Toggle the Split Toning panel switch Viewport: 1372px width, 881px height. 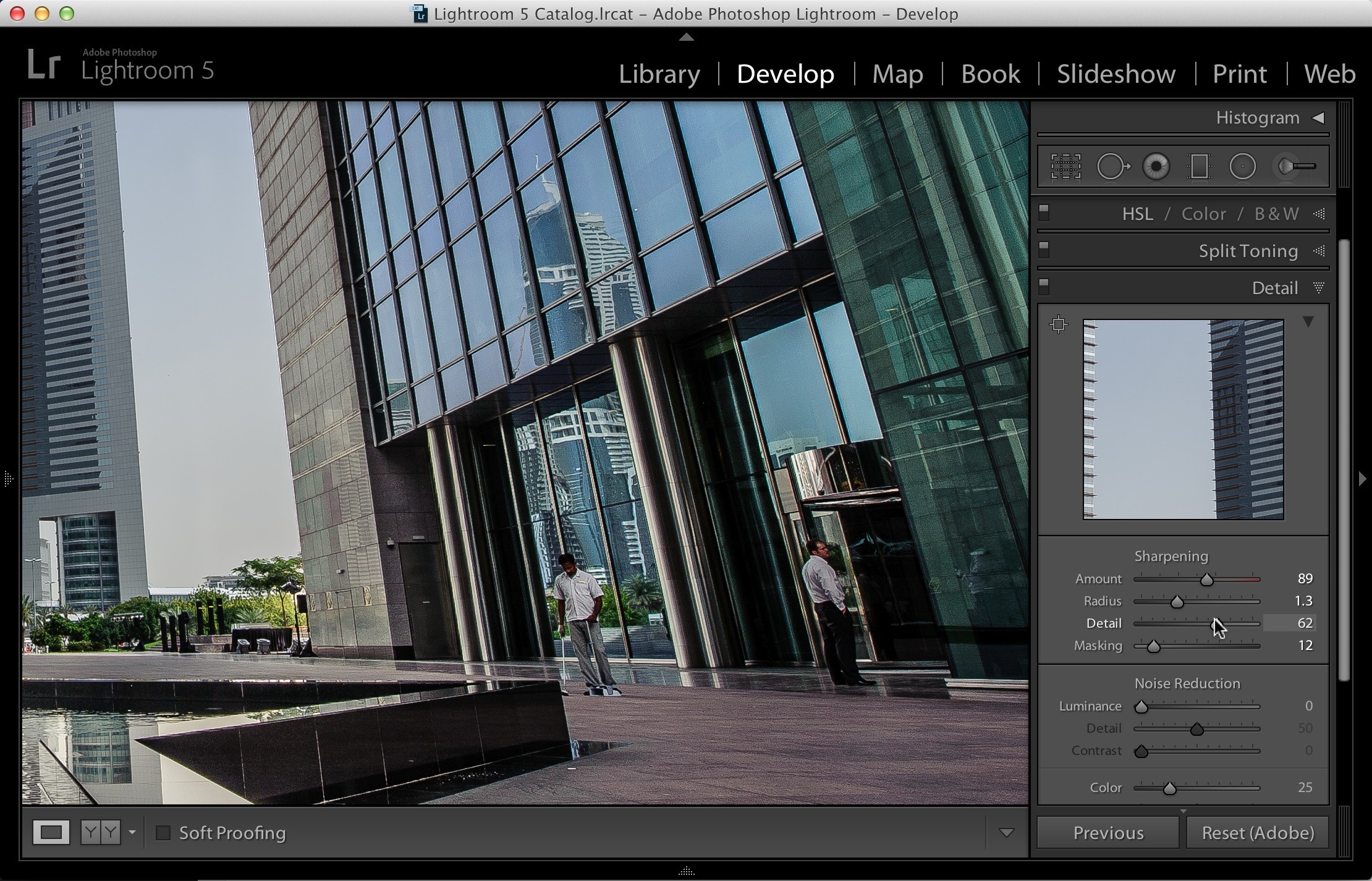1044,250
